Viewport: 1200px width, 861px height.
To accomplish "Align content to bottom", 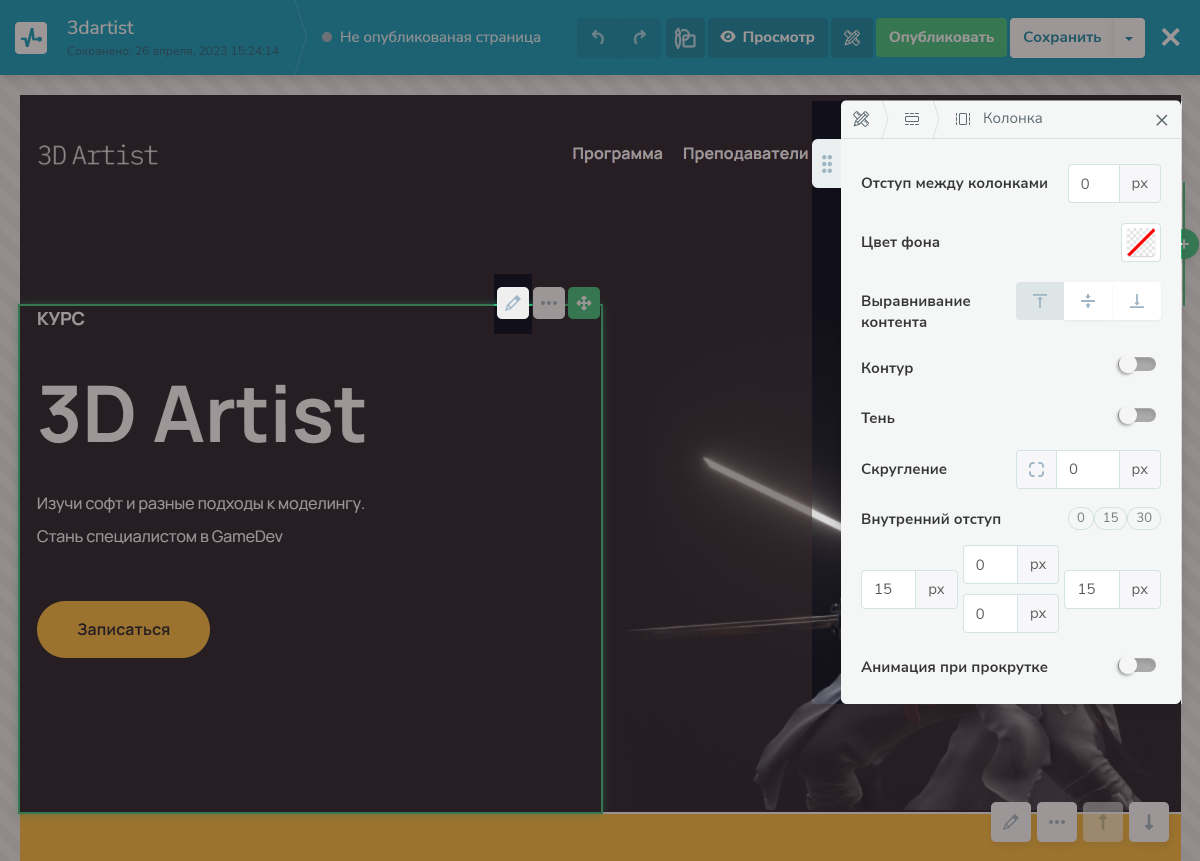I will coord(1137,301).
